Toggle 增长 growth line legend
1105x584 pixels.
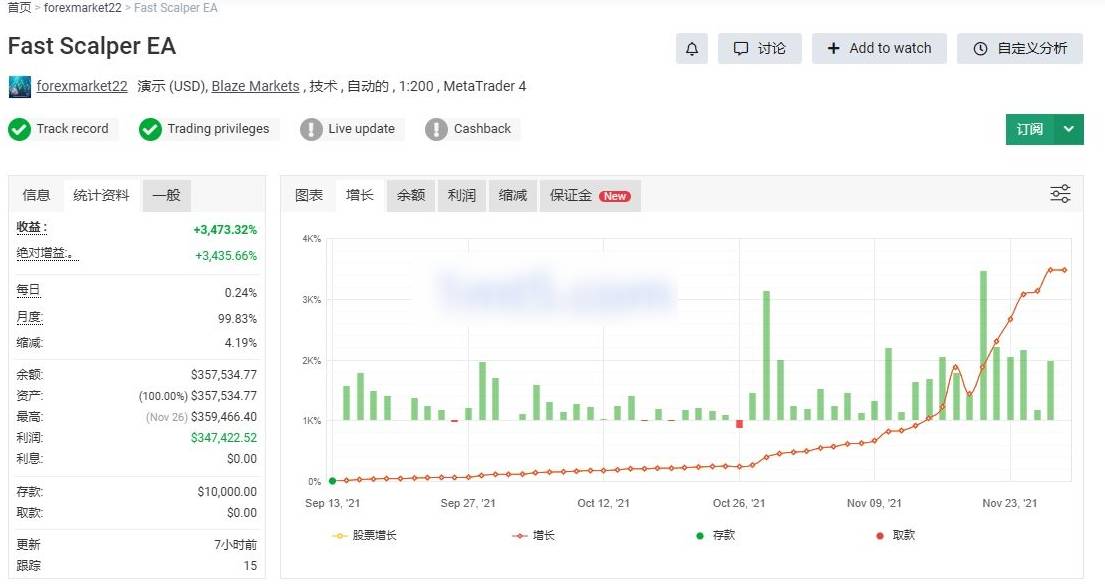click(533, 535)
